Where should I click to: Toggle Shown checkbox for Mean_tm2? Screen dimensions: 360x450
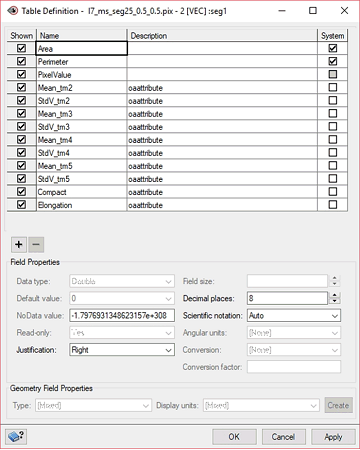point(21,87)
